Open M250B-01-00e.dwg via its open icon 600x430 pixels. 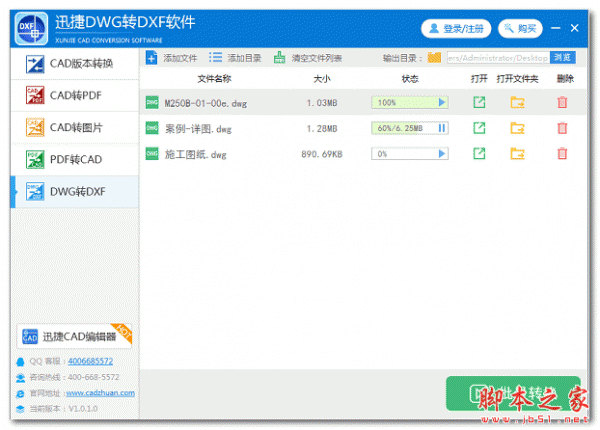point(479,102)
